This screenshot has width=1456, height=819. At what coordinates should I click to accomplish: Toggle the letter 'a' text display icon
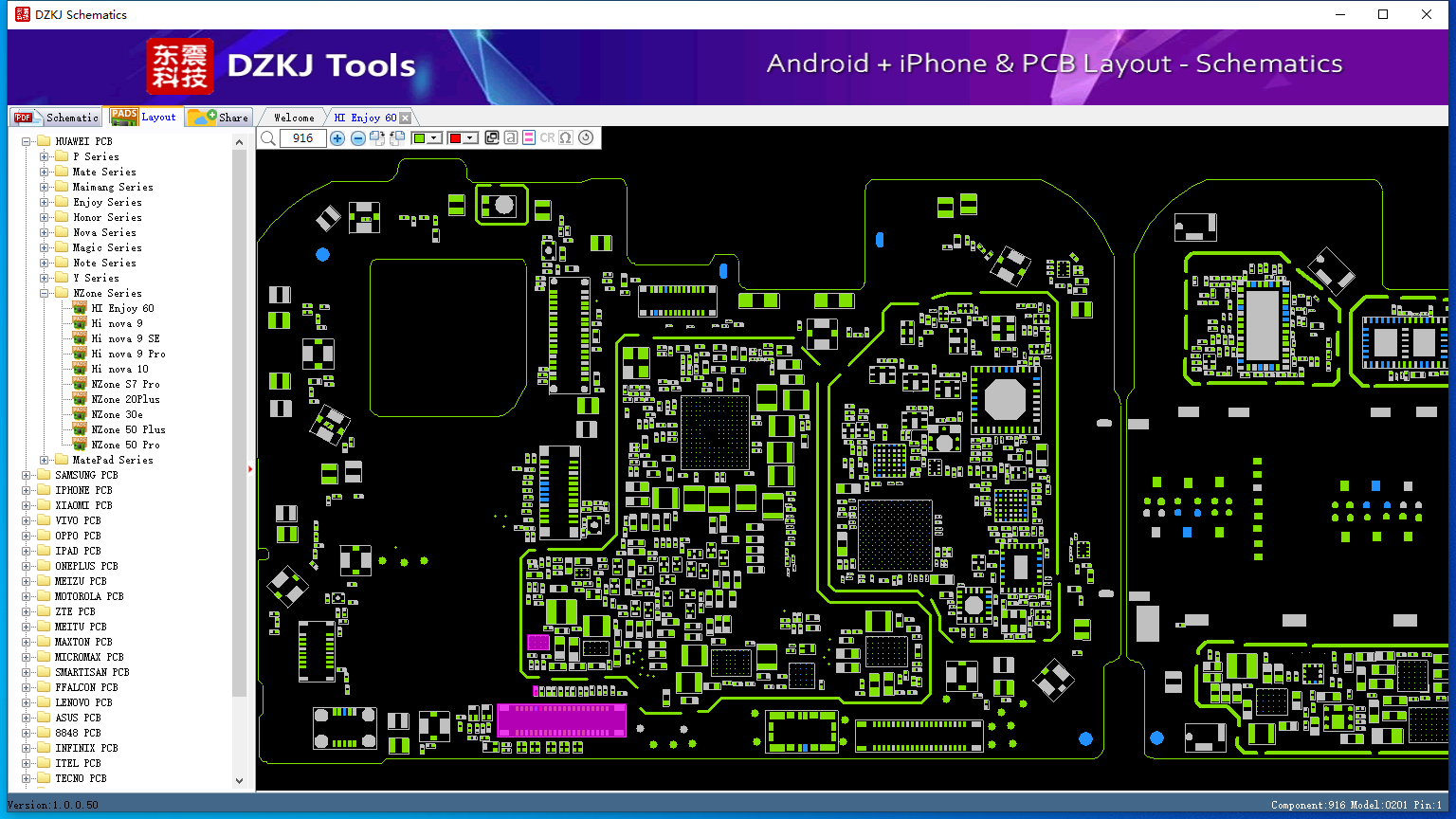pyautogui.click(x=511, y=138)
